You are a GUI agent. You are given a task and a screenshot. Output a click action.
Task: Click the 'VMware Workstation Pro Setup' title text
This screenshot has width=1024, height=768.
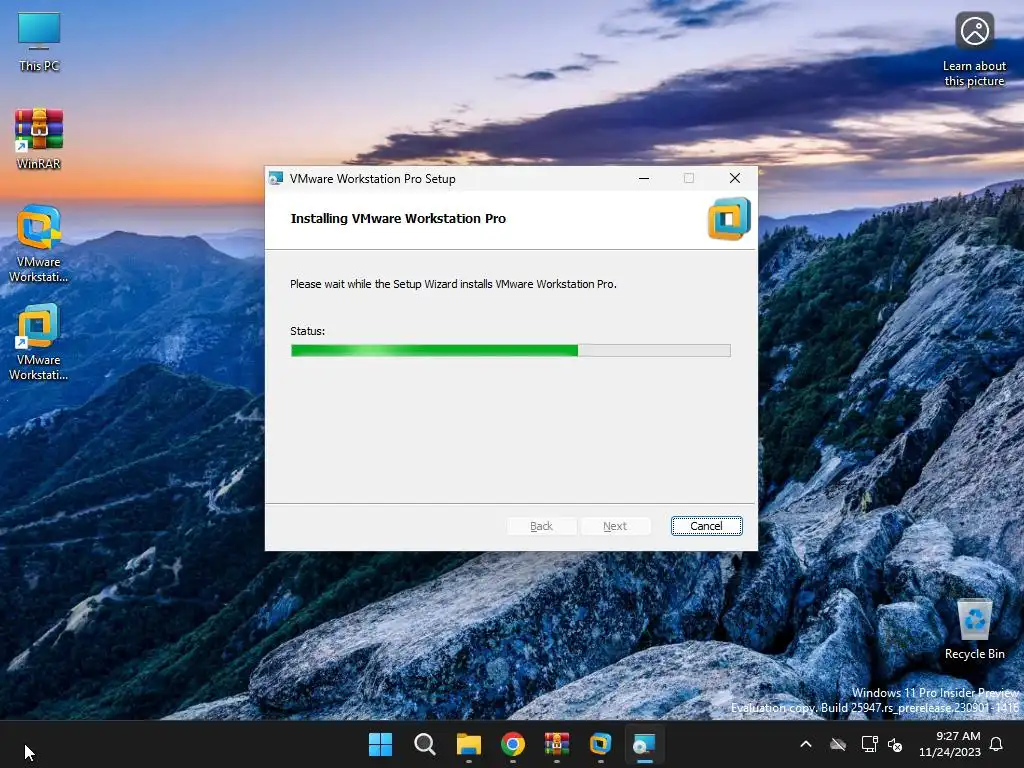click(x=373, y=179)
